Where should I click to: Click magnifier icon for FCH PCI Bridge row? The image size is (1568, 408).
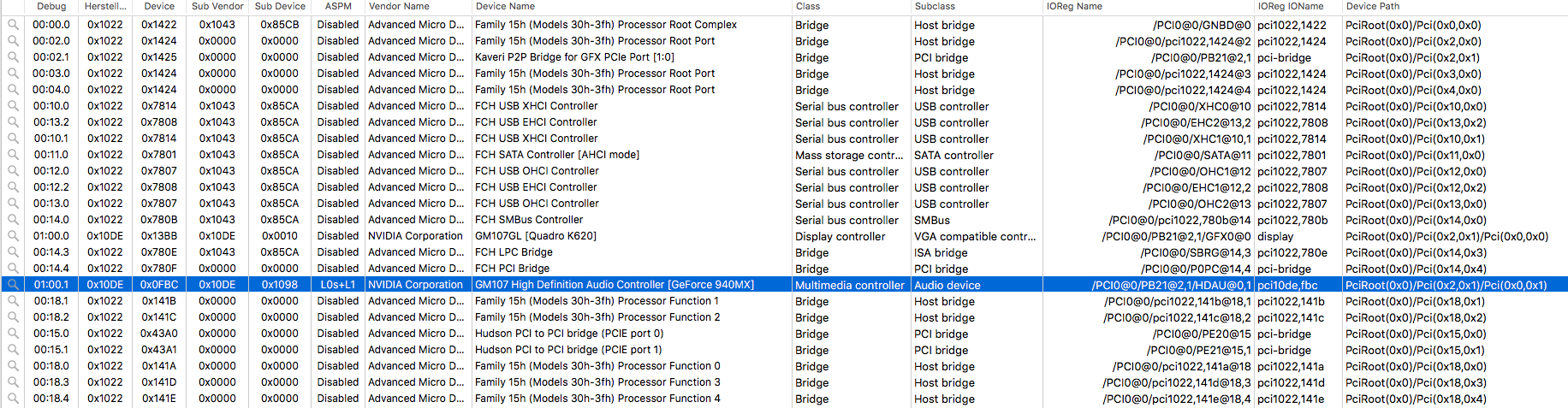13,269
